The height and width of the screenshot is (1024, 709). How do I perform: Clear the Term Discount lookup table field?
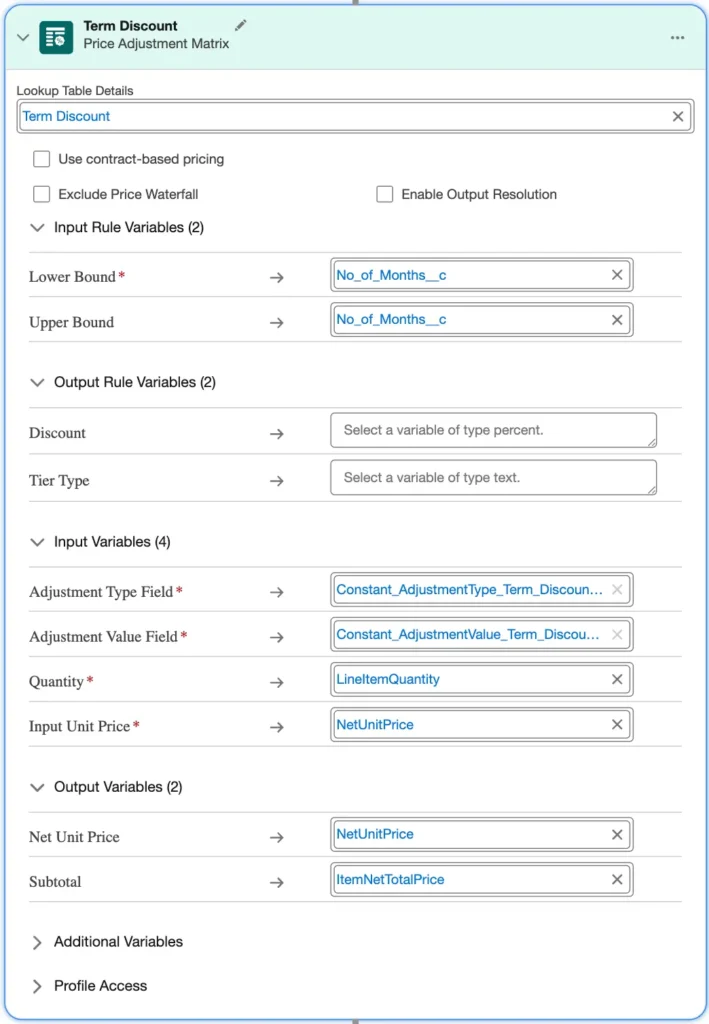678,117
